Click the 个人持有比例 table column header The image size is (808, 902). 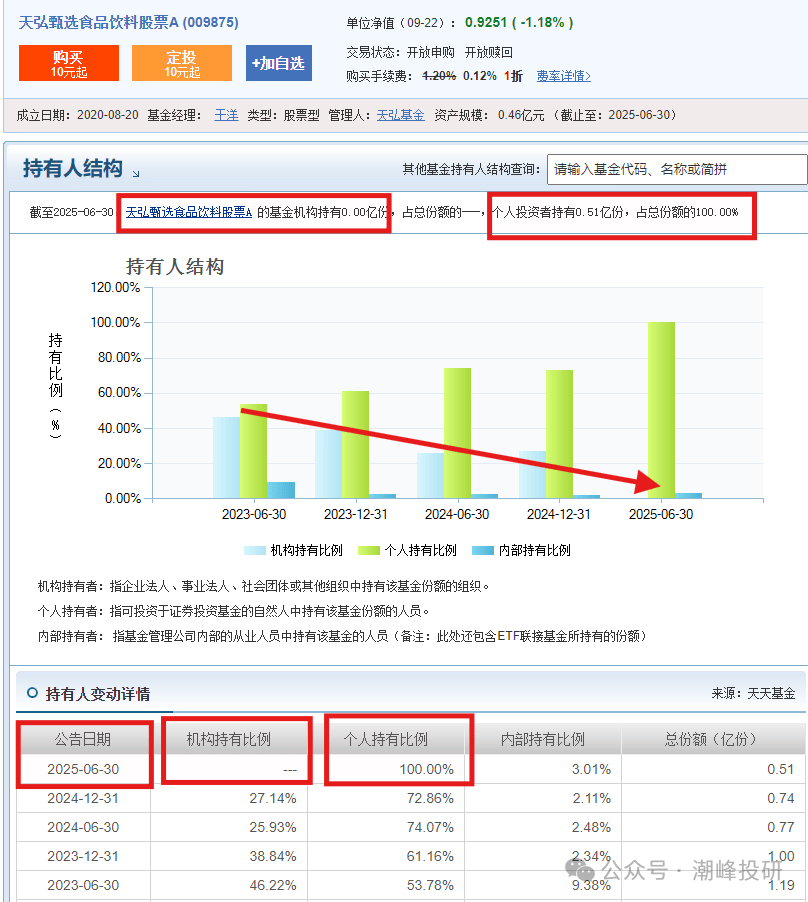point(386,739)
